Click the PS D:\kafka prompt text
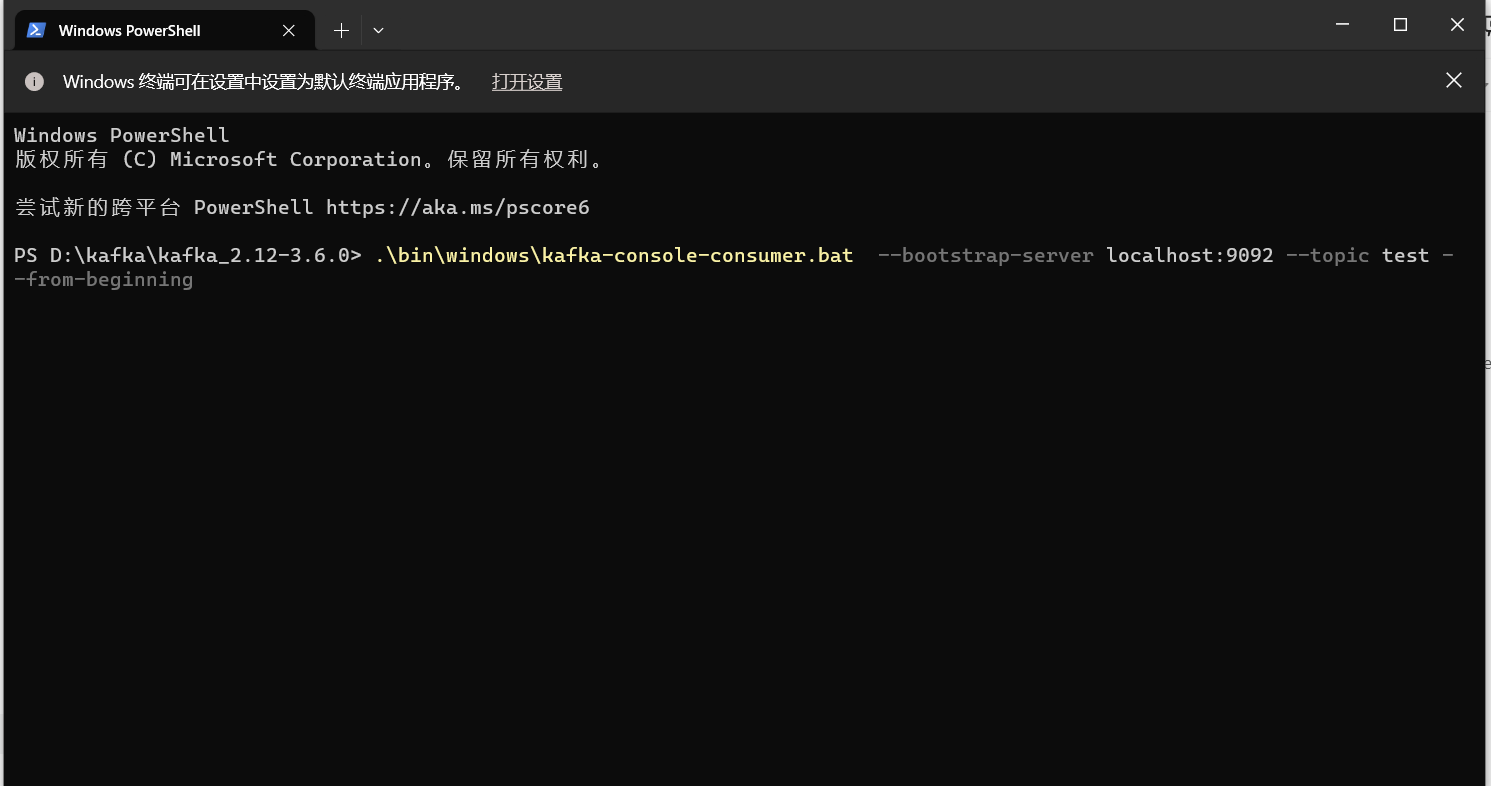Image resolution: width=1491 pixels, height=786 pixels. coord(188,256)
